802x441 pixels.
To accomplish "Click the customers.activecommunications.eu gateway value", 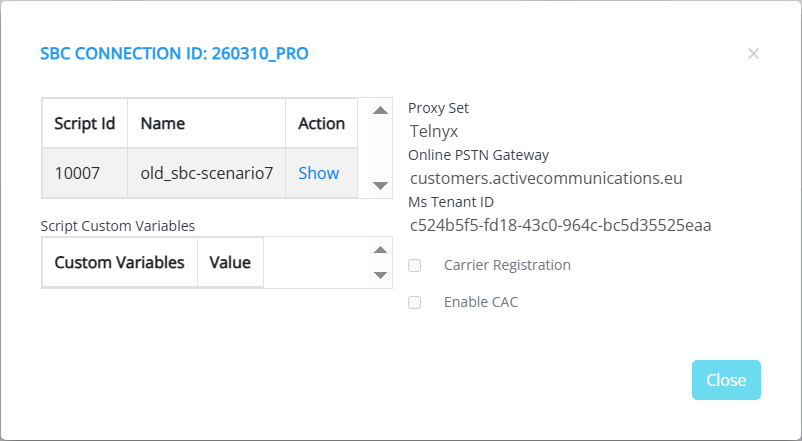I will pos(546,178).
